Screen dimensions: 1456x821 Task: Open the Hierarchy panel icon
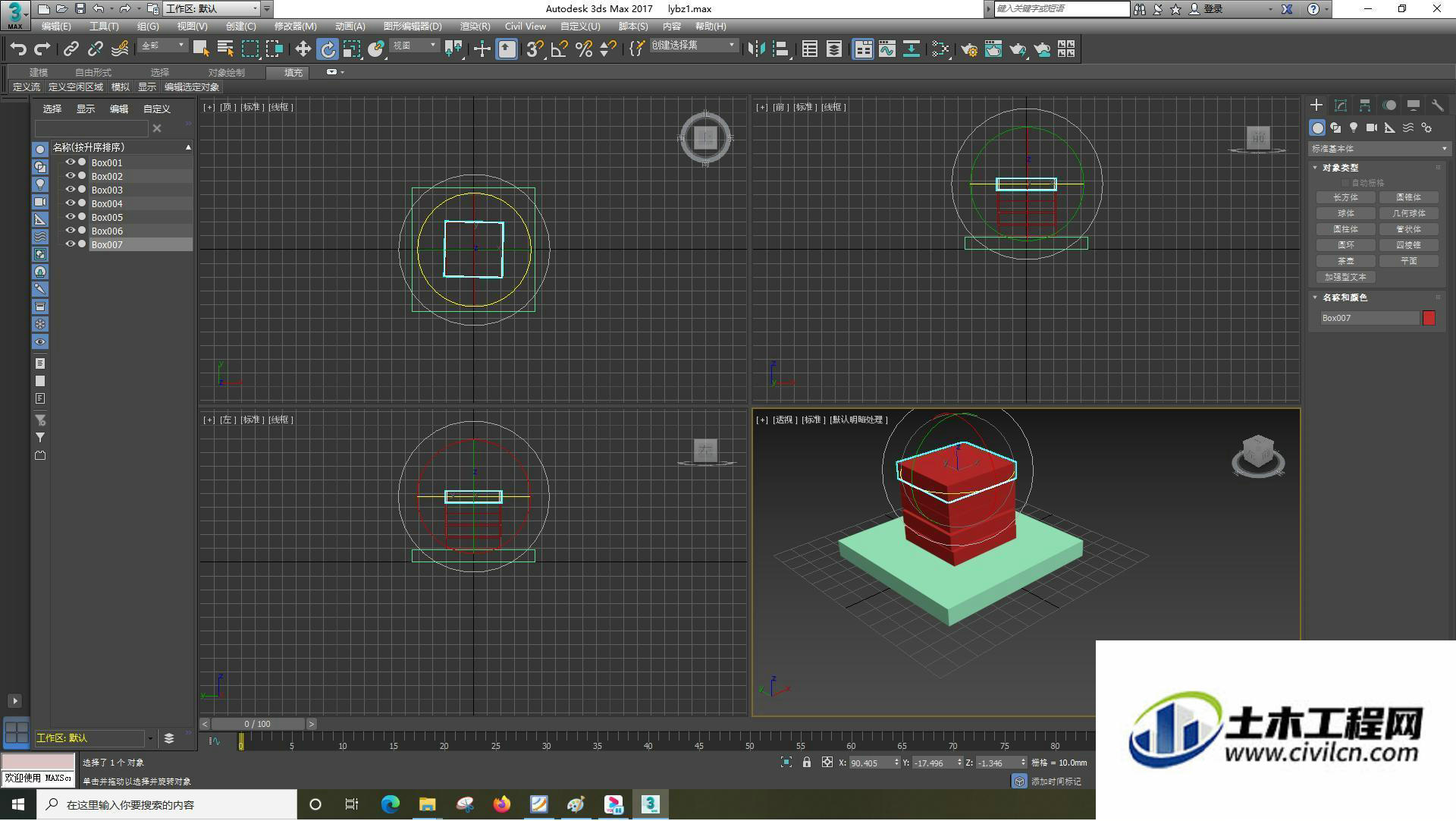tap(1365, 105)
